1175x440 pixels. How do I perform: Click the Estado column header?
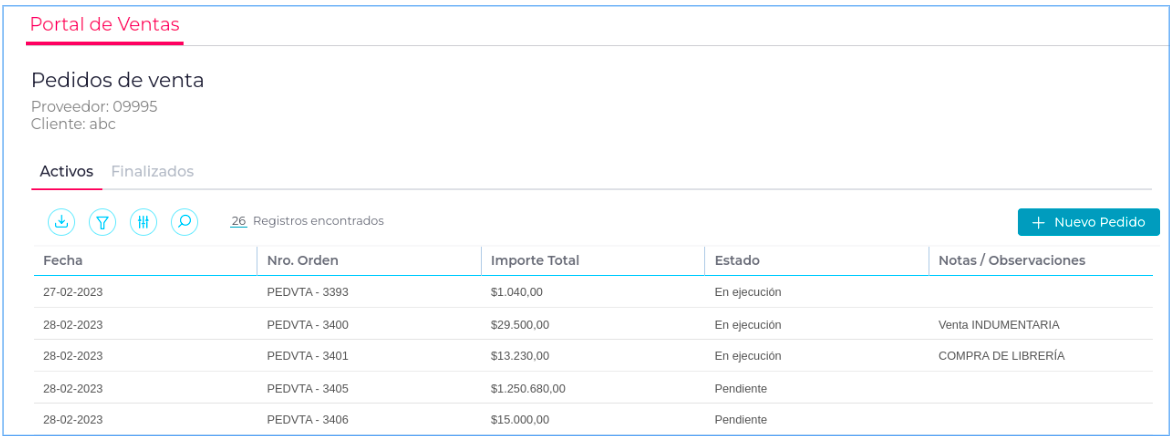737,261
